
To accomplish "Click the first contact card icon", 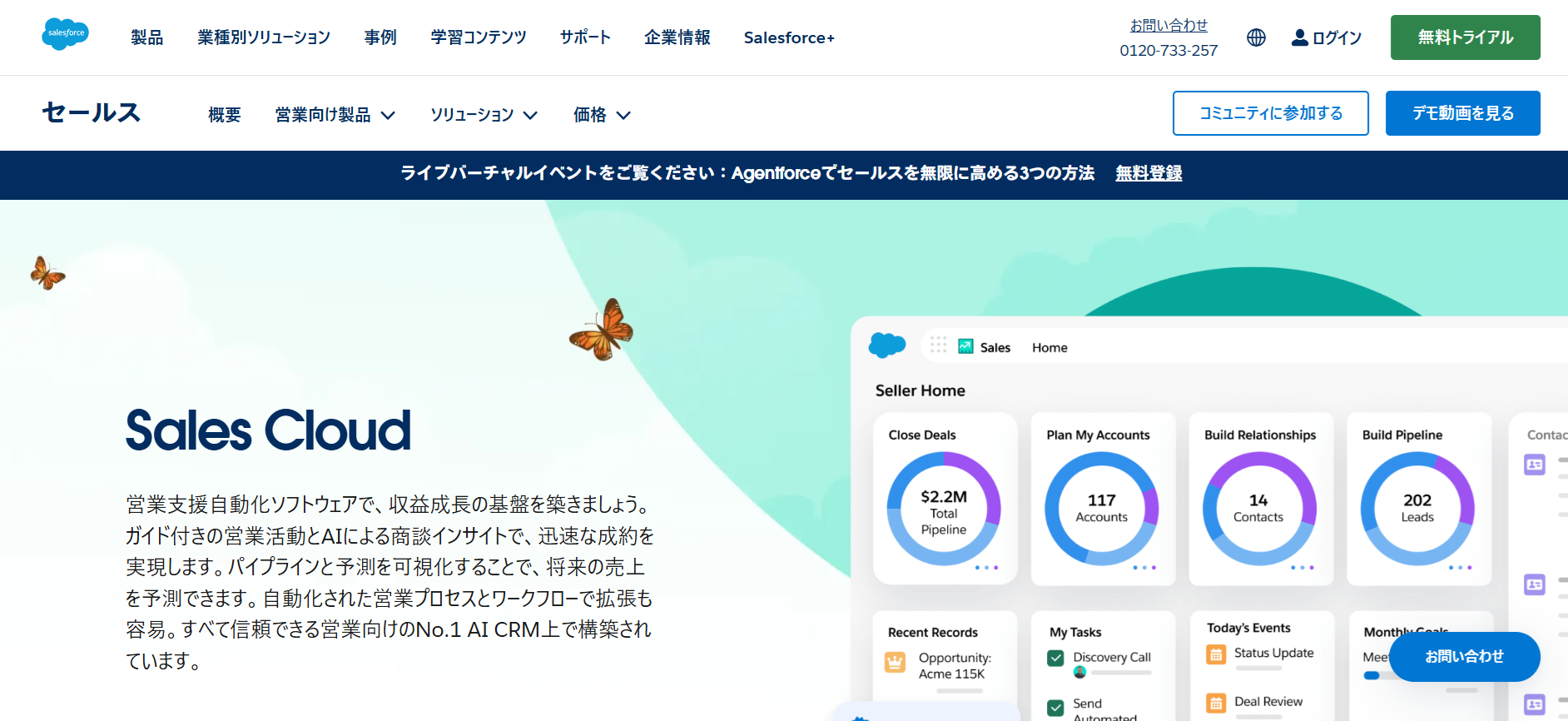I will tap(1535, 465).
